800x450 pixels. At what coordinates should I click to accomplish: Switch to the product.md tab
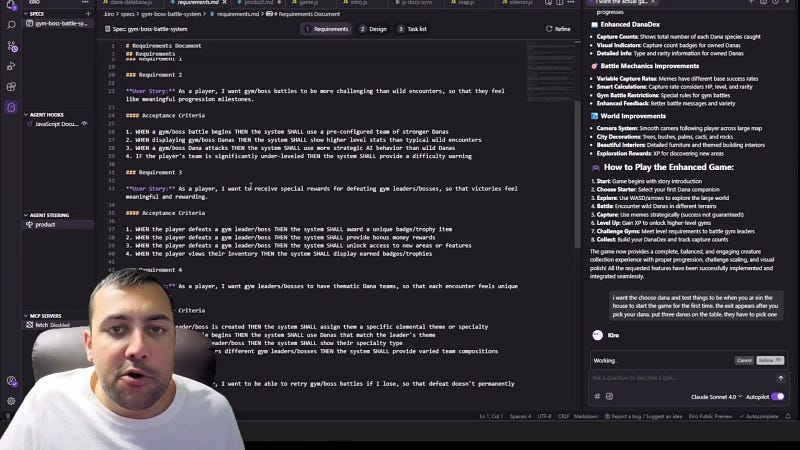pos(258,3)
